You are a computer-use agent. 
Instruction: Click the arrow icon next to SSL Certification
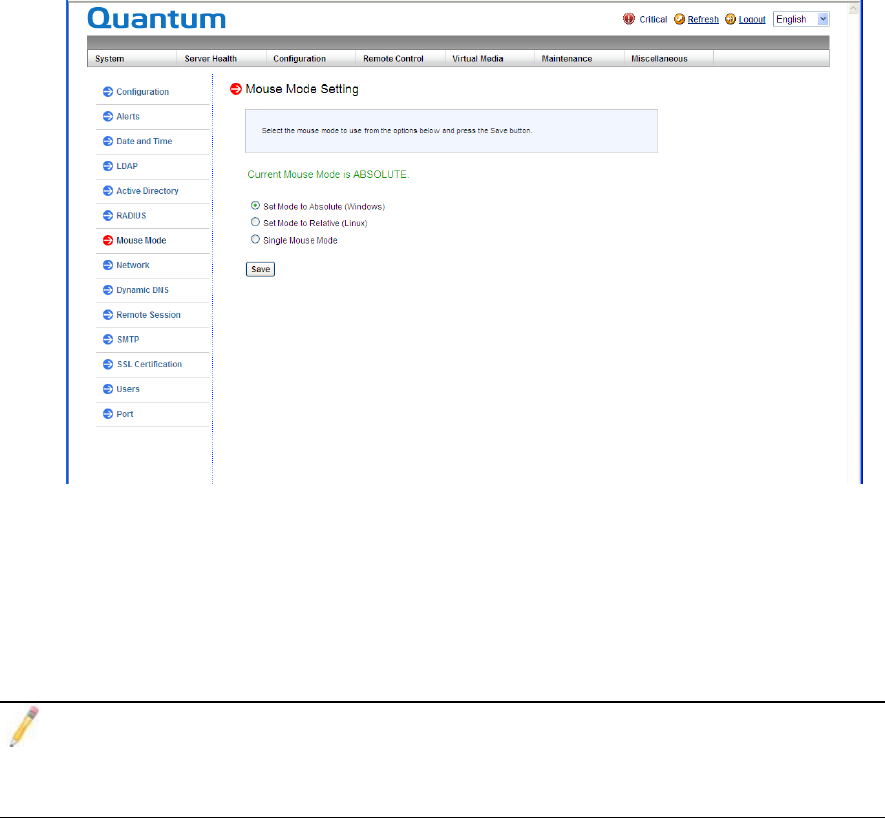(x=108, y=364)
